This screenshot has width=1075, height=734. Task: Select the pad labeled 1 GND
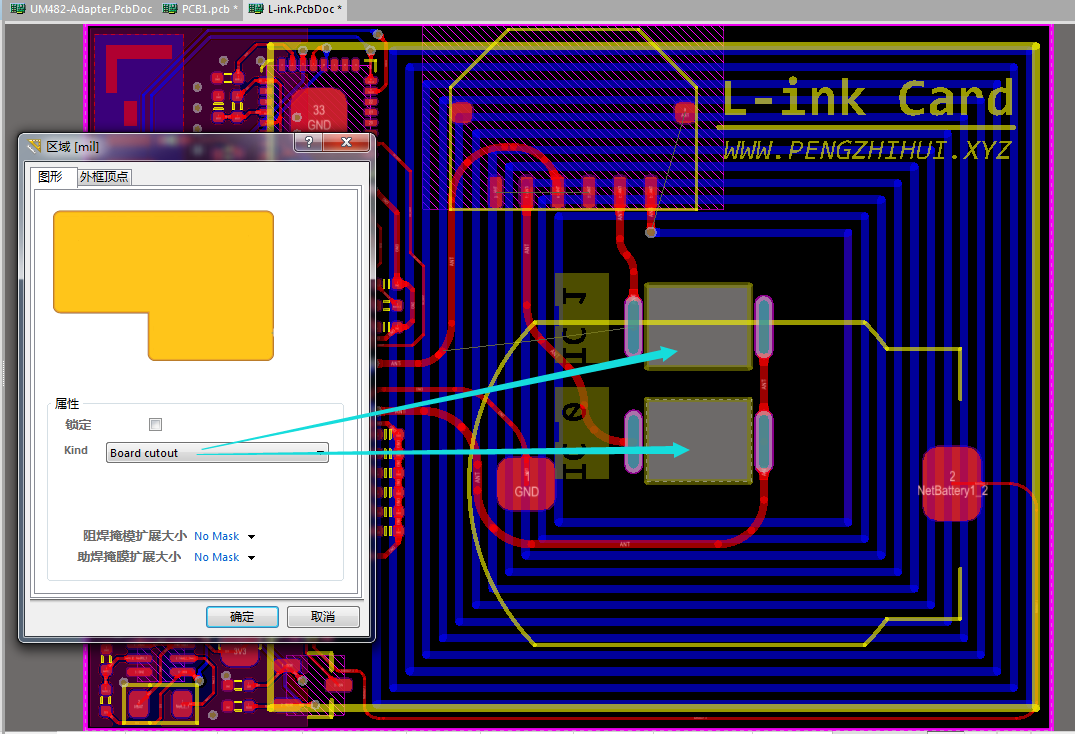tap(526, 484)
